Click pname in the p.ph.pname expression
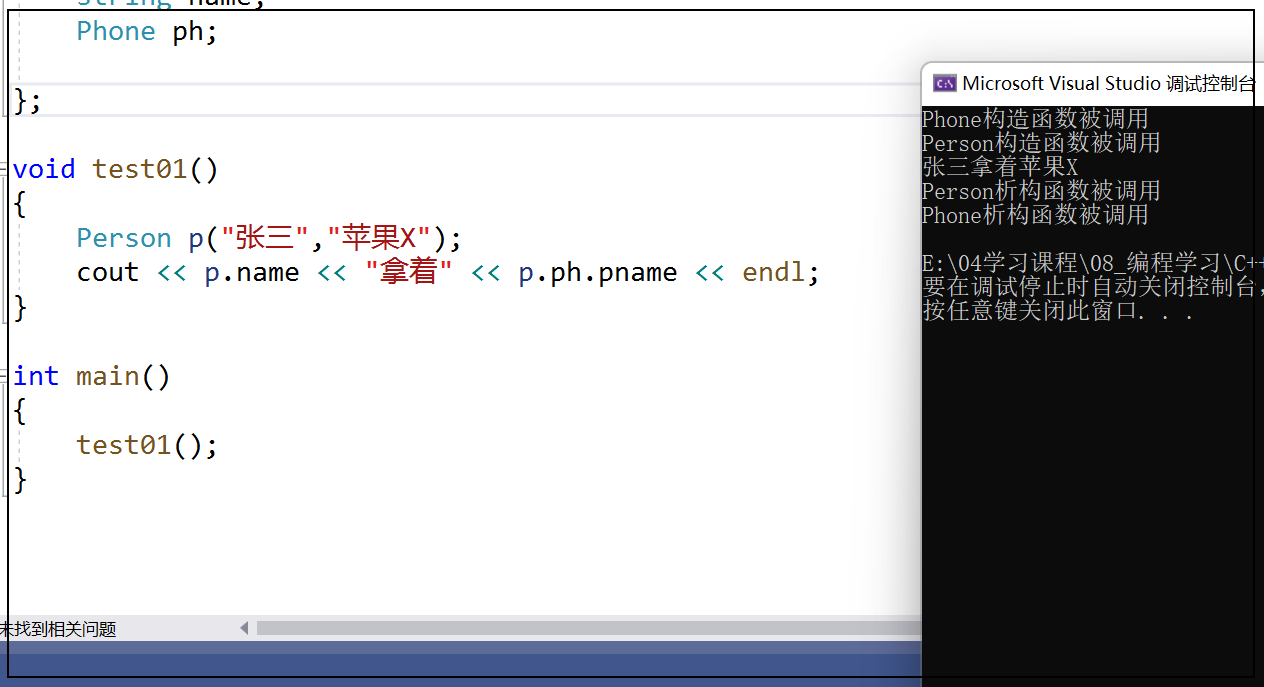Image resolution: width=1264 pixels, height=687 pixels. pyautogui.click(x=637, y=272)
